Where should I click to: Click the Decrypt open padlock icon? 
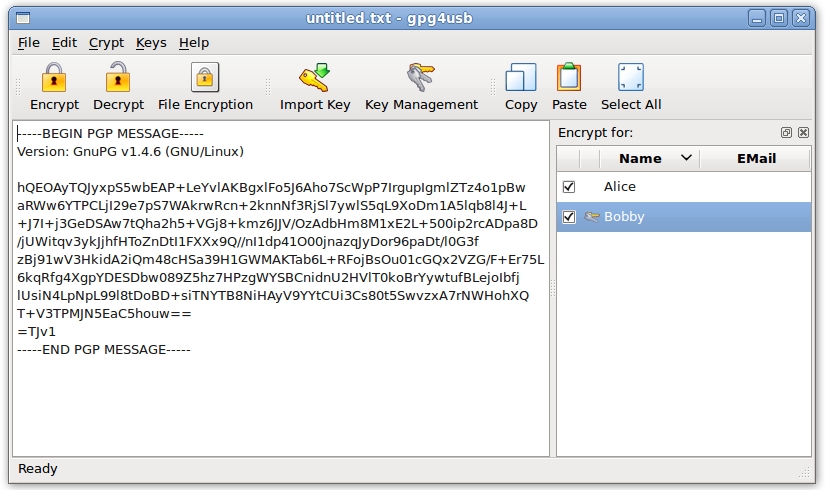[118, 77]
